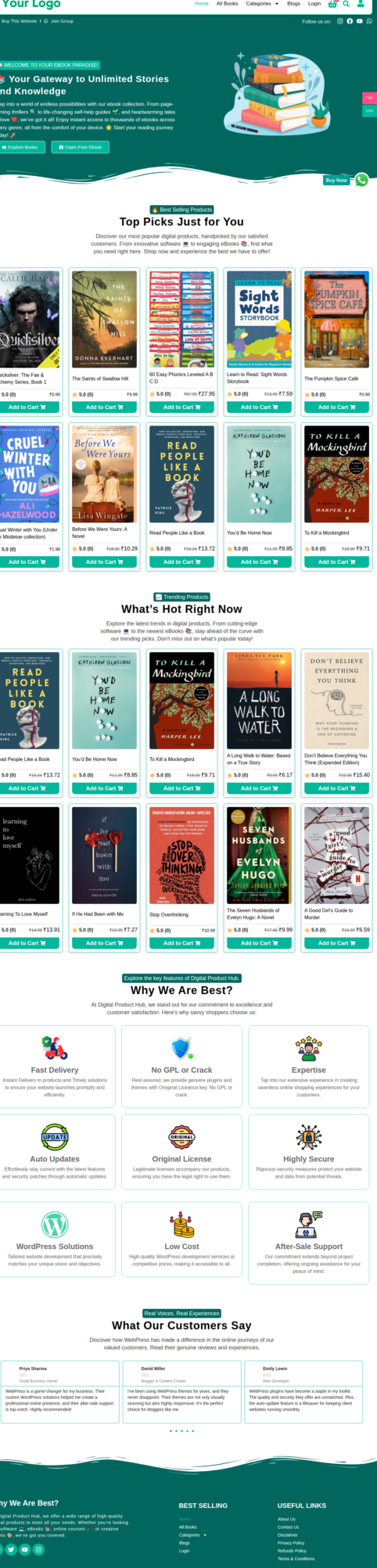Click the Buy Now floating button
Image resolution: width=377 pixels, height=1568 pixels.
click(x=336, y=180)
